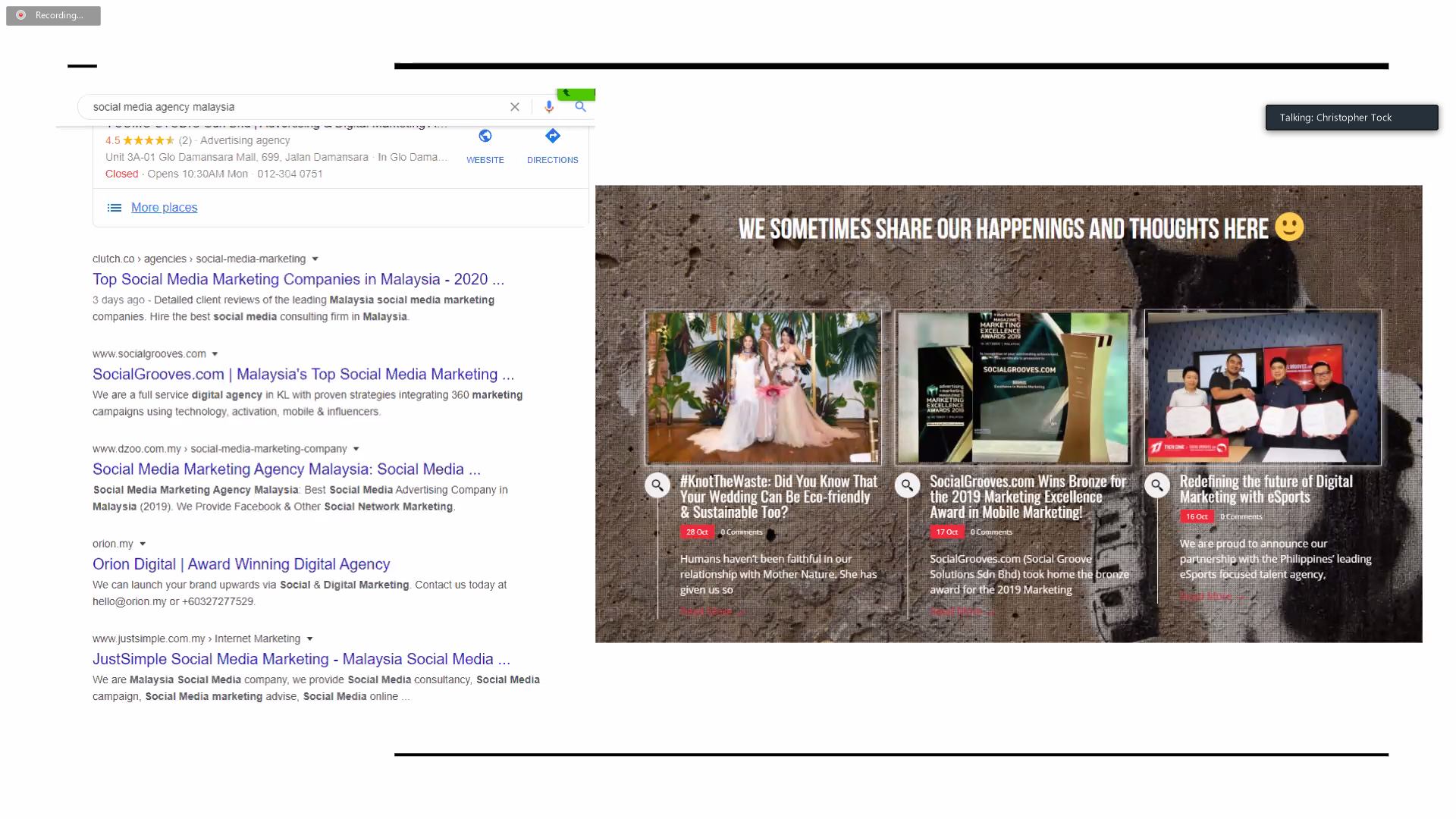Open the eSports signing photo thumbnail
The width and height of the screenshot is (1456, 819).
point(1263,387)
